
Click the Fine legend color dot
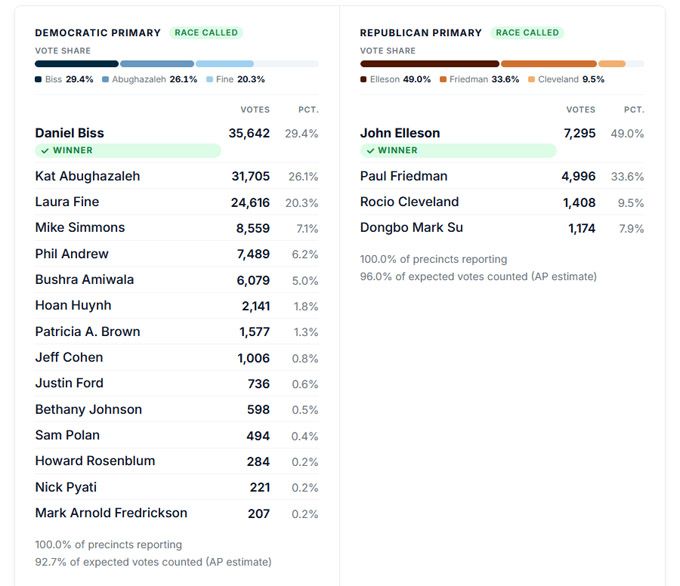coord(210,79)
